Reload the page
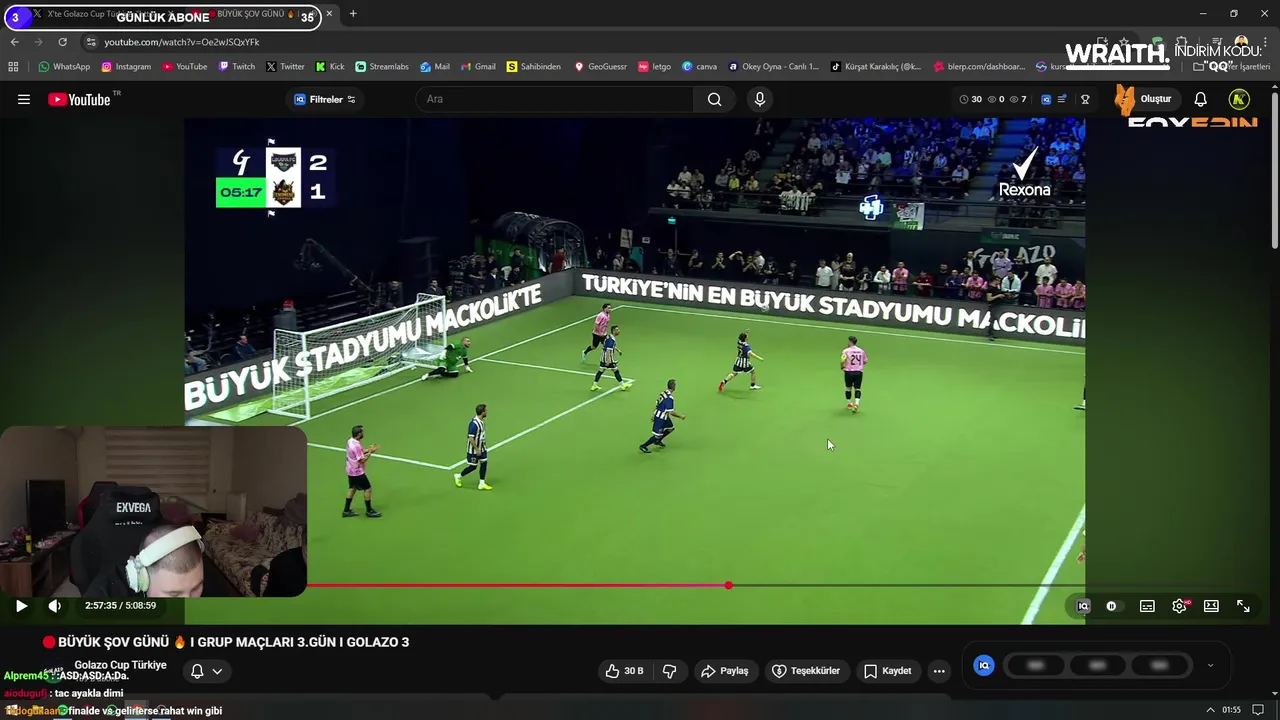Viewport: 1280px width, 720px height. (x=62, y=42)
